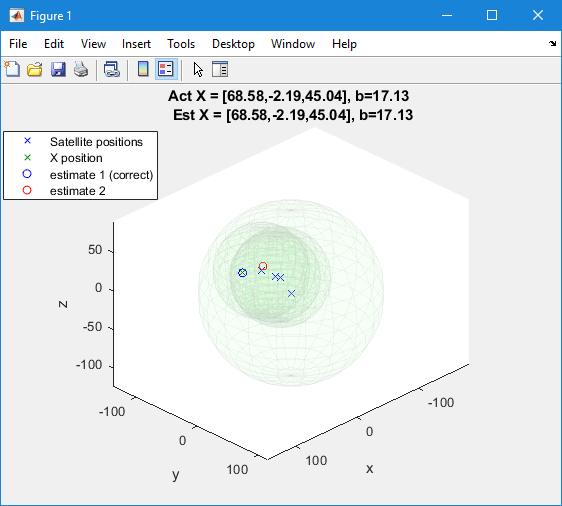Click the Save Figure floppy icon
This screenshot has height=506, width=562.
coord(58,69)
